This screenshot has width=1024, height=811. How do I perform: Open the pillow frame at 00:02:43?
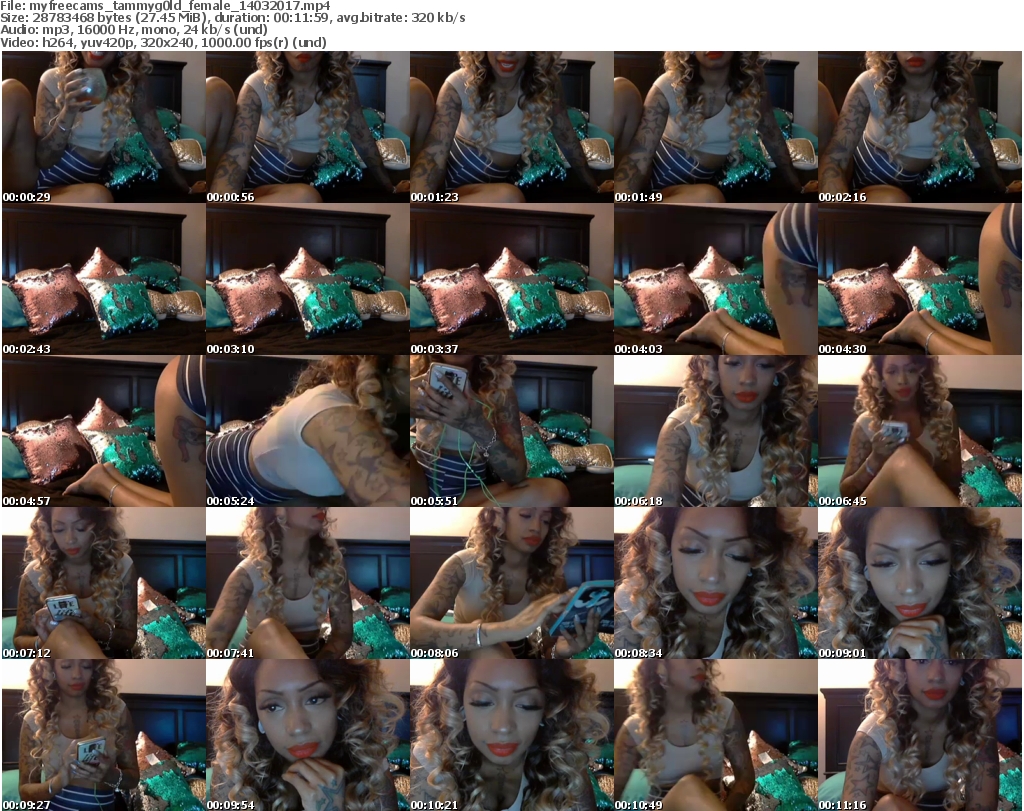[x=104, y=279]
